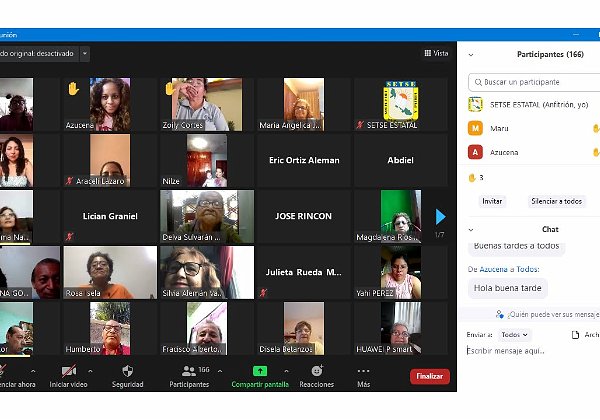
Task: Select Delva Sulvarán video tile
Action: (x=207, y=216)
